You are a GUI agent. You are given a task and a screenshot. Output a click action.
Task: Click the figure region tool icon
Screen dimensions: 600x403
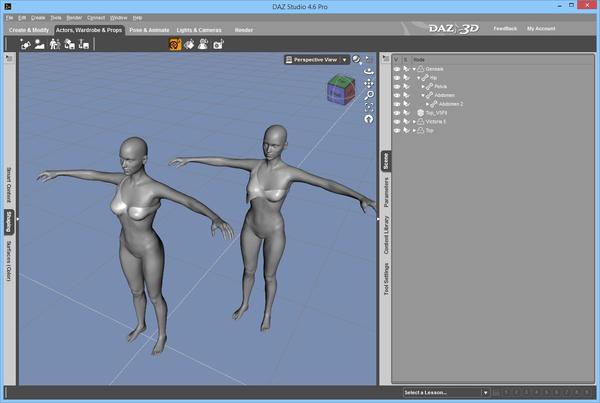coord(203,44)
